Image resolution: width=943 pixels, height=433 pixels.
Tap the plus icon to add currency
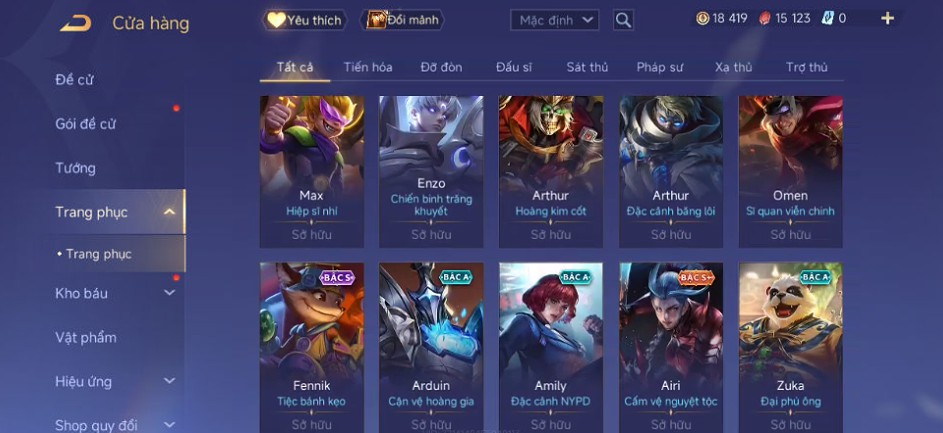click(x=888, y=19)
